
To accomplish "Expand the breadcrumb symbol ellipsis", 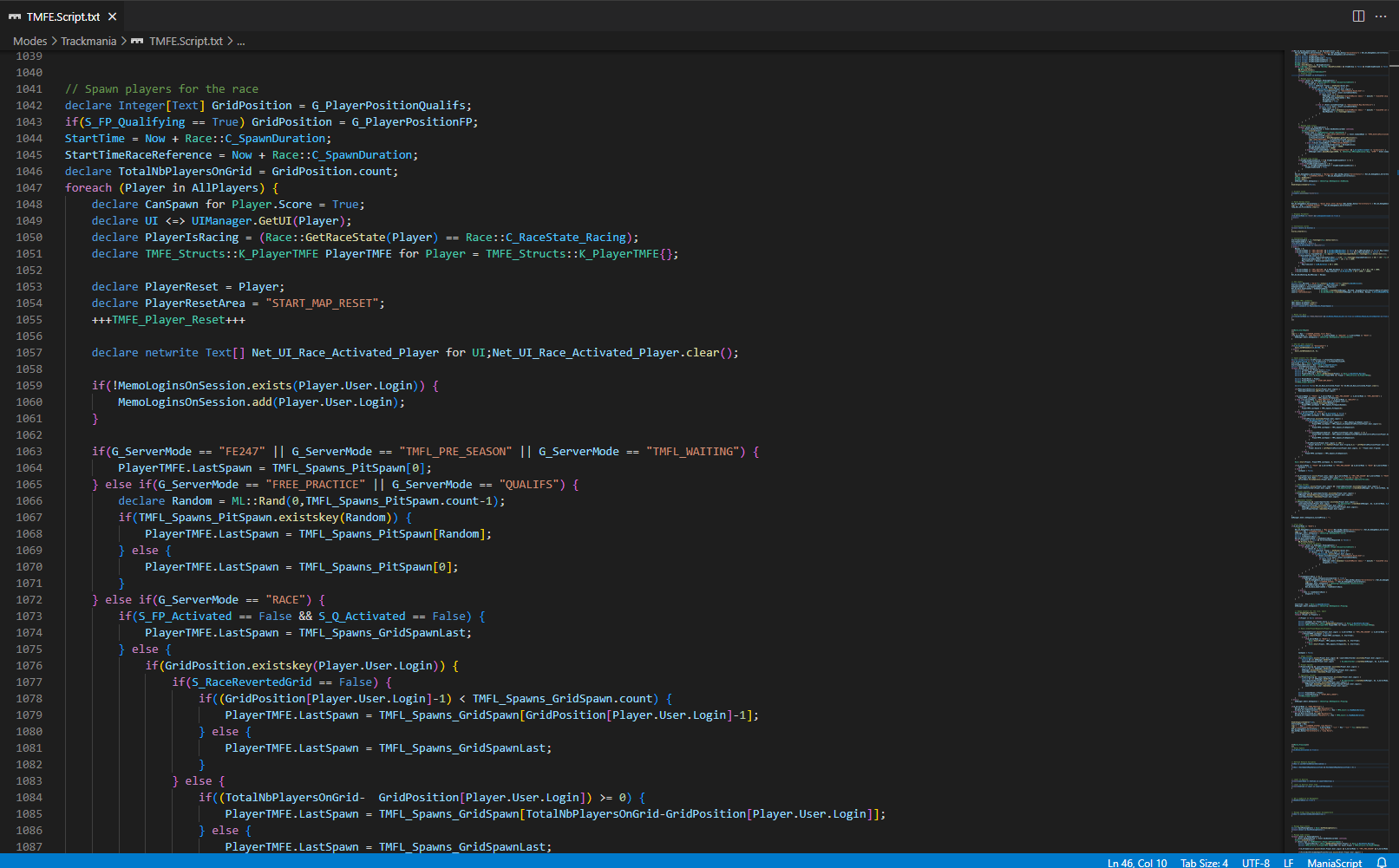I will (241, 41).
